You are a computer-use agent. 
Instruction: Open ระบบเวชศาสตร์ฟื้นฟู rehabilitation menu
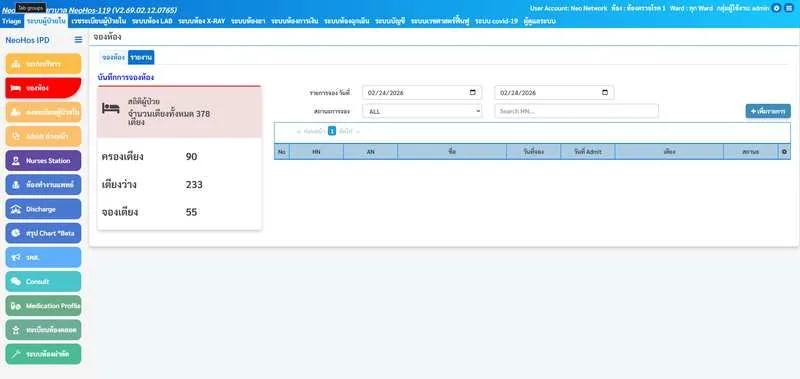click(x=440, y=21)
